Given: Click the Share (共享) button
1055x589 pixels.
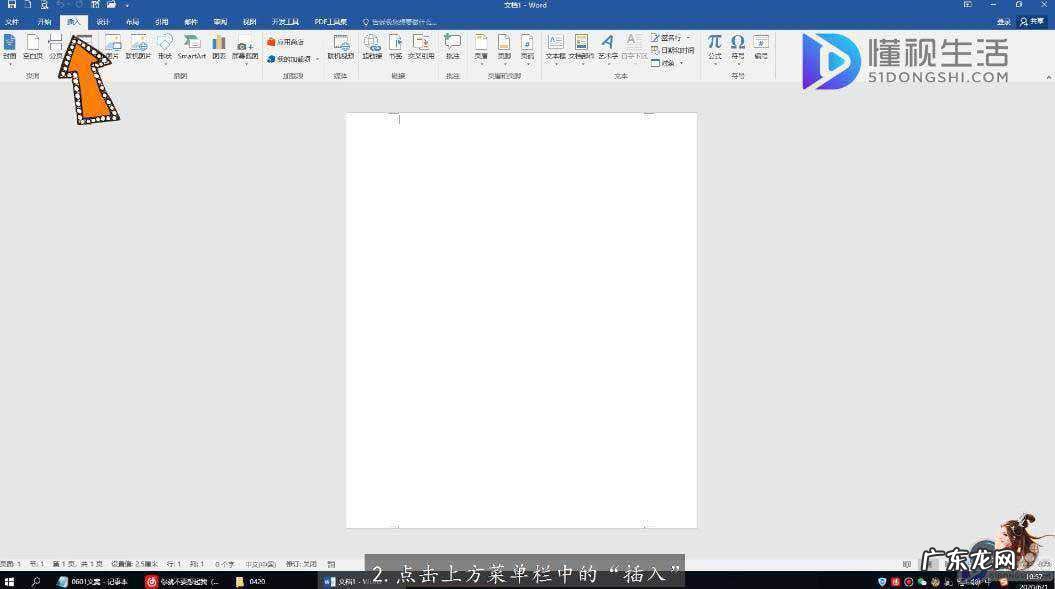Looking at the screenshot, I should [1032, 21].
